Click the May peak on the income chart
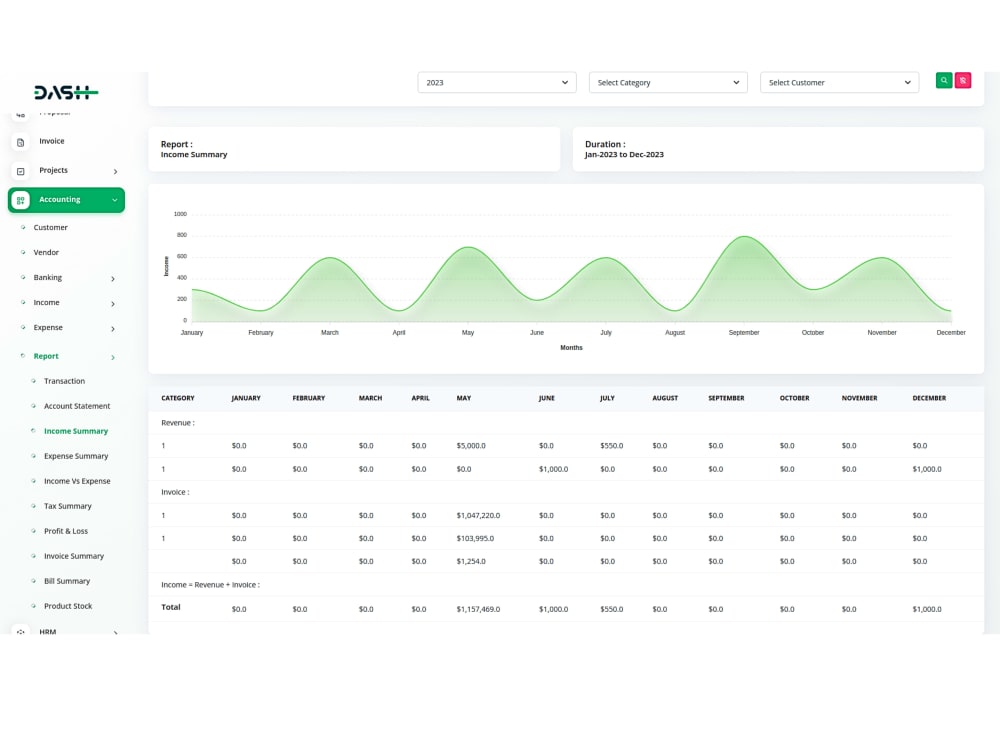This screenshot has height=750, width=1000. (467, 245)
